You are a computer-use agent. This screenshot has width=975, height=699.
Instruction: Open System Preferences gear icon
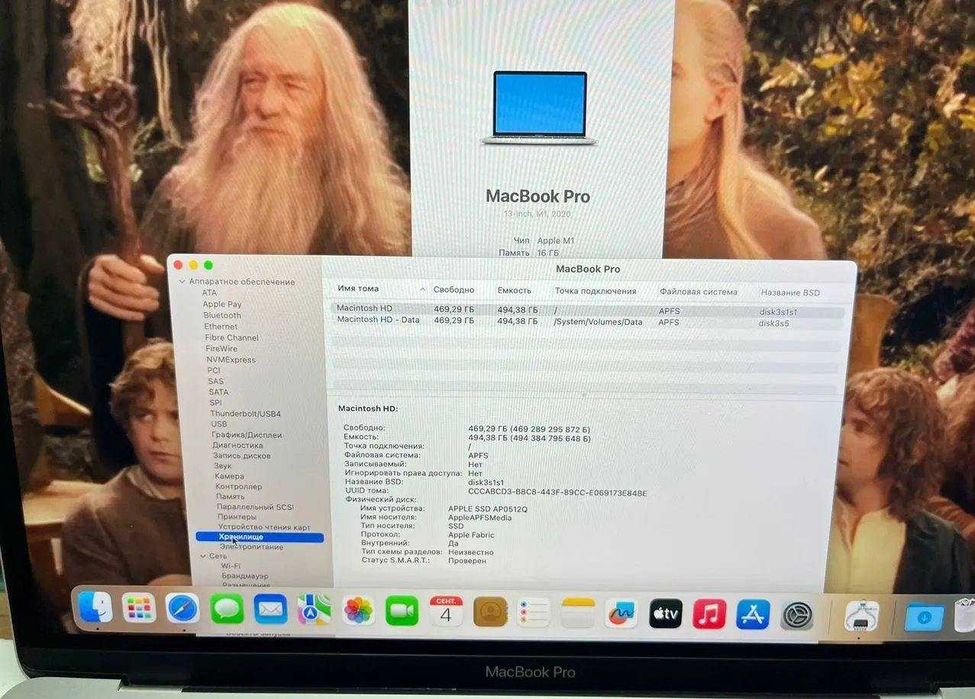coord(798,616)
